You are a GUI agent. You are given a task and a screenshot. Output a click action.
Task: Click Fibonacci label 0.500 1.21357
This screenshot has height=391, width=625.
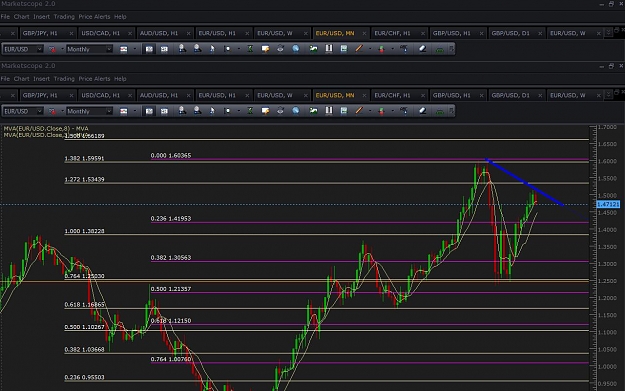point(171,289)
